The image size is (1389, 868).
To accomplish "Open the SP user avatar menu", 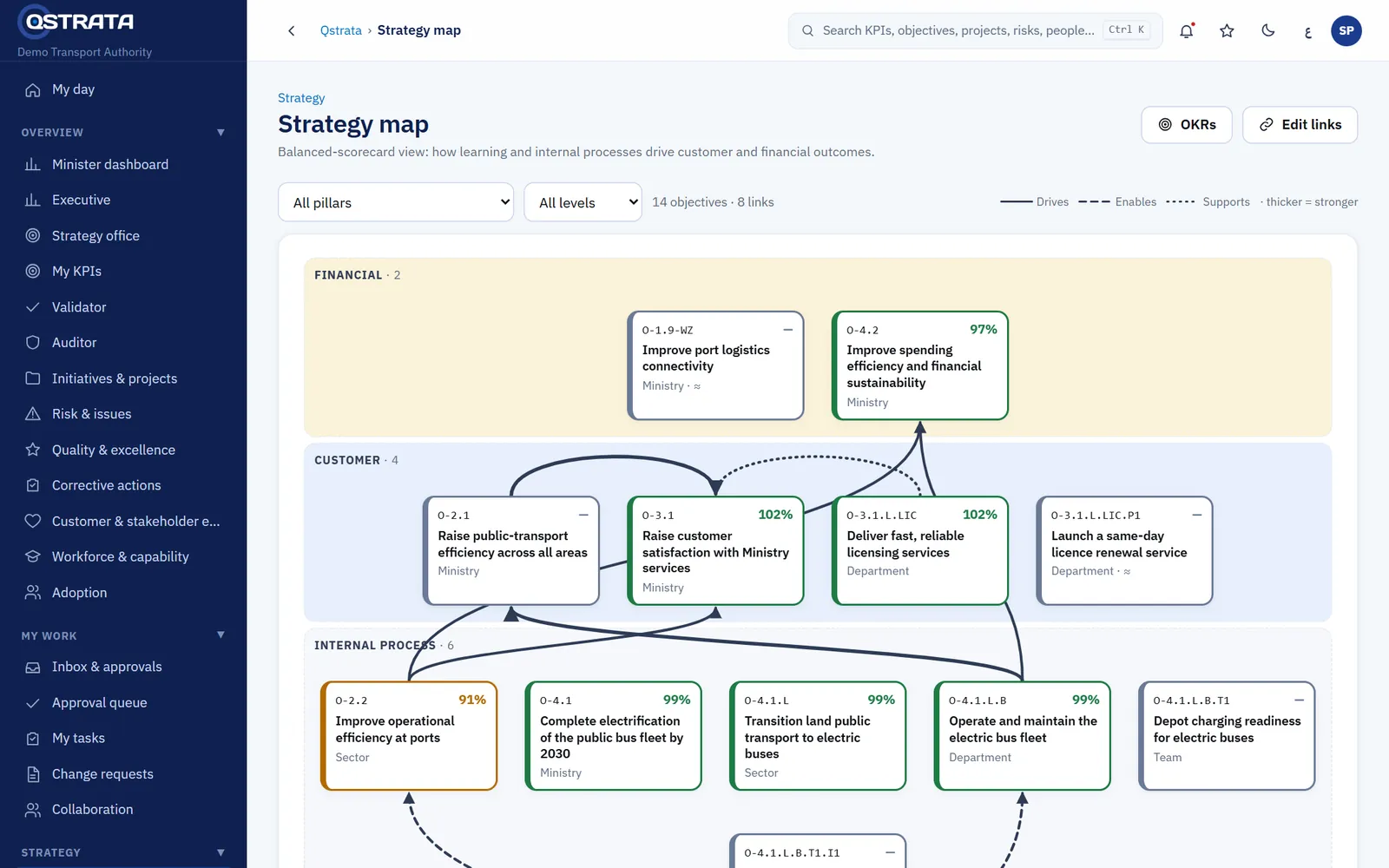I will click(1346, 30).
